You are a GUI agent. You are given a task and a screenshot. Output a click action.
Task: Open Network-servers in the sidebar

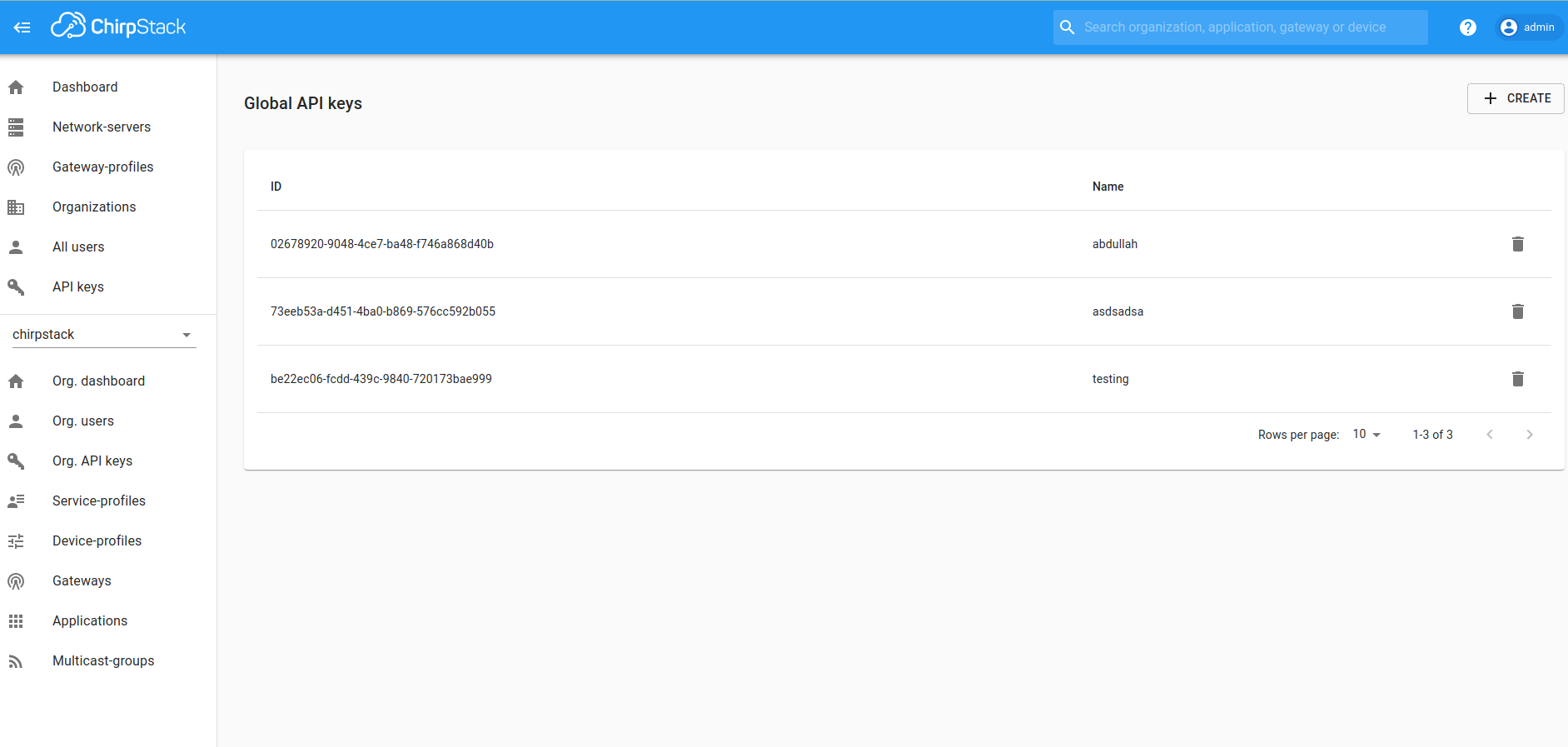click(102, 127)
